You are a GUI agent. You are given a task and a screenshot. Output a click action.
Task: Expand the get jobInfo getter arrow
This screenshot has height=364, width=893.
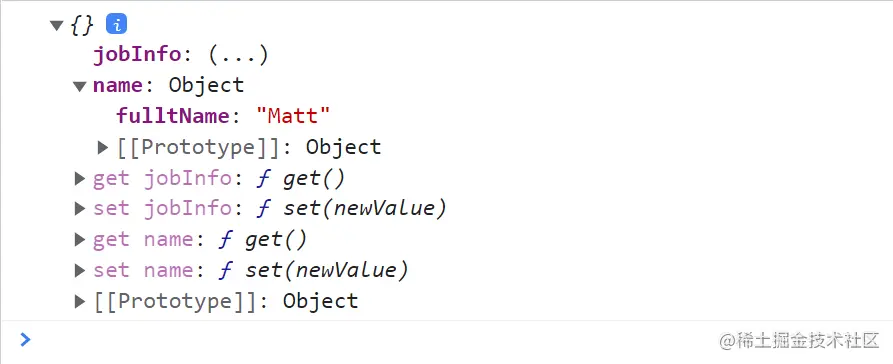click(80, 179)
